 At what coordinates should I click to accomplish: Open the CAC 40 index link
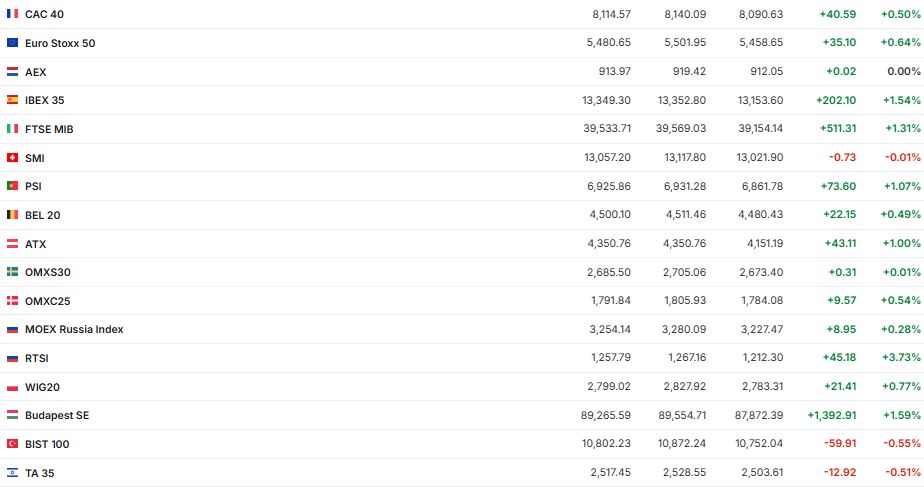pyautogui.click(x=45, y=14)
